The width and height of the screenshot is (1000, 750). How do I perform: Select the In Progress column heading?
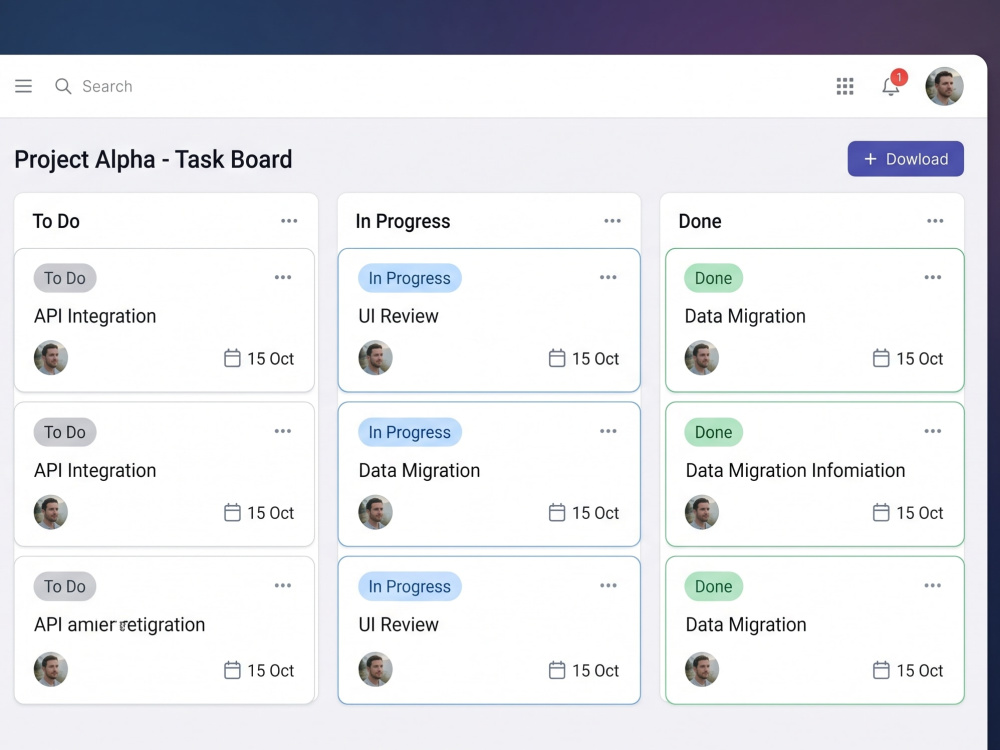(x=402, y=221)
